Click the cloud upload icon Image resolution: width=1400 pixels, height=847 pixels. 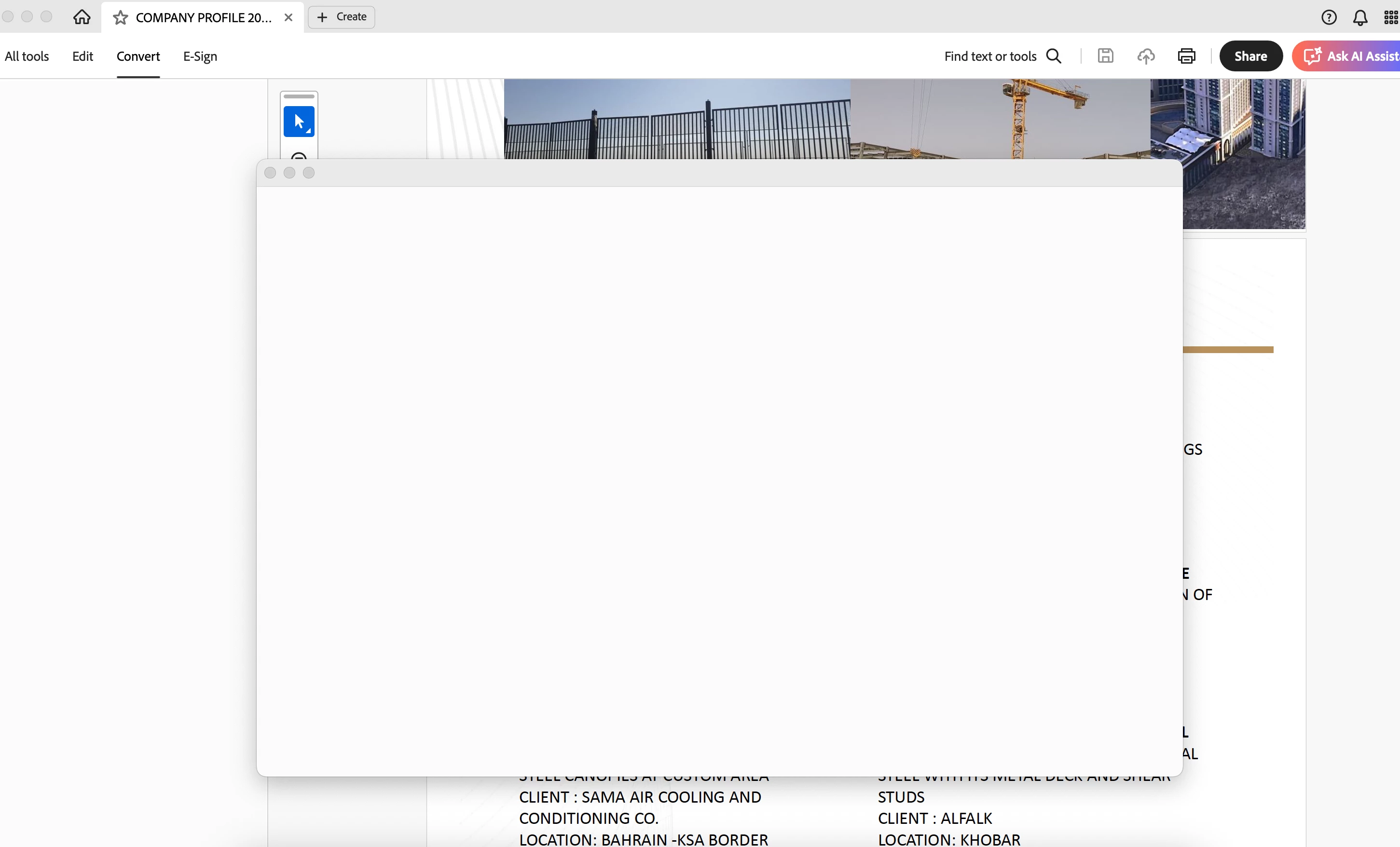tap(1145, 55)
